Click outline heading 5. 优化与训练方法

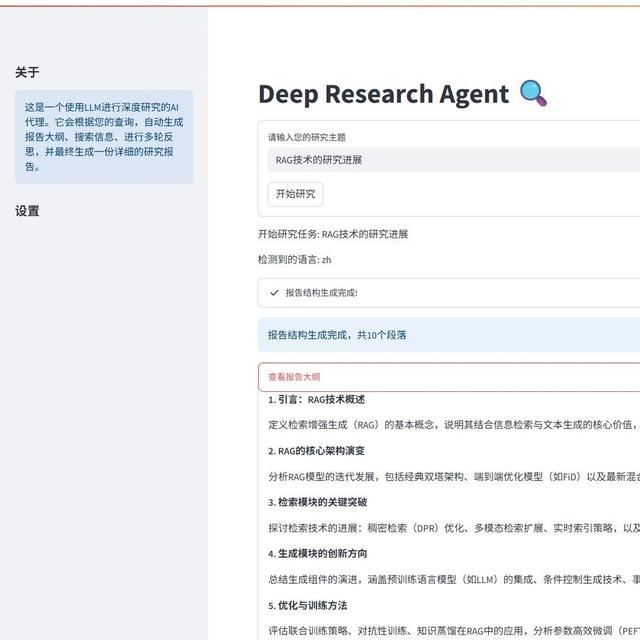(308, 605)
